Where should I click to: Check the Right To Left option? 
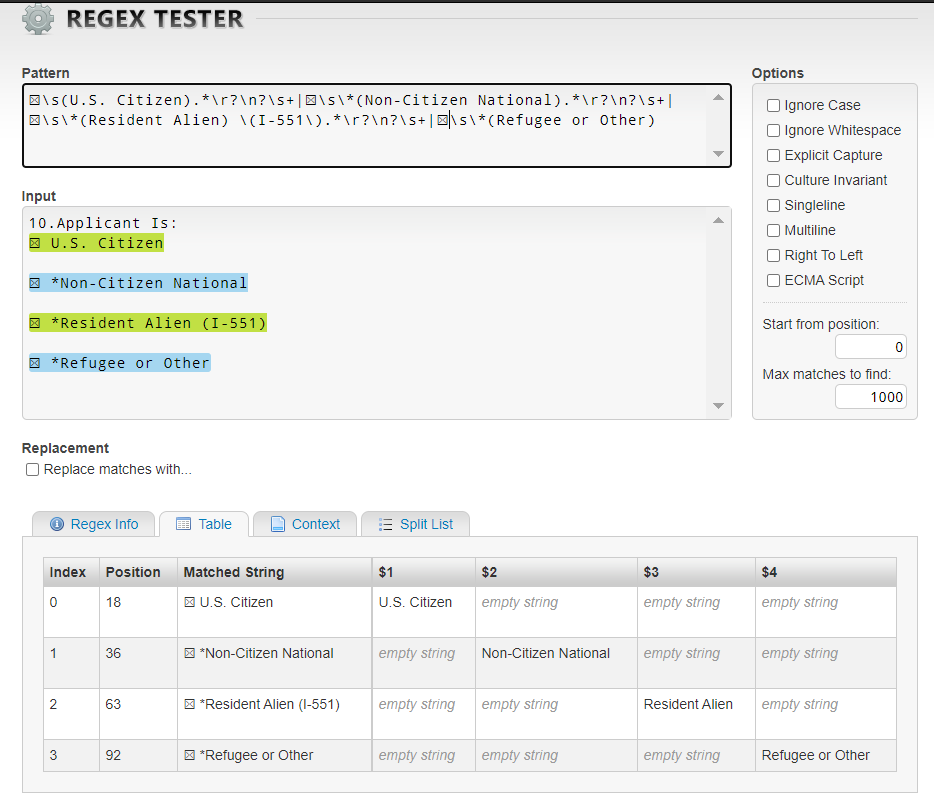coord(773,256)
